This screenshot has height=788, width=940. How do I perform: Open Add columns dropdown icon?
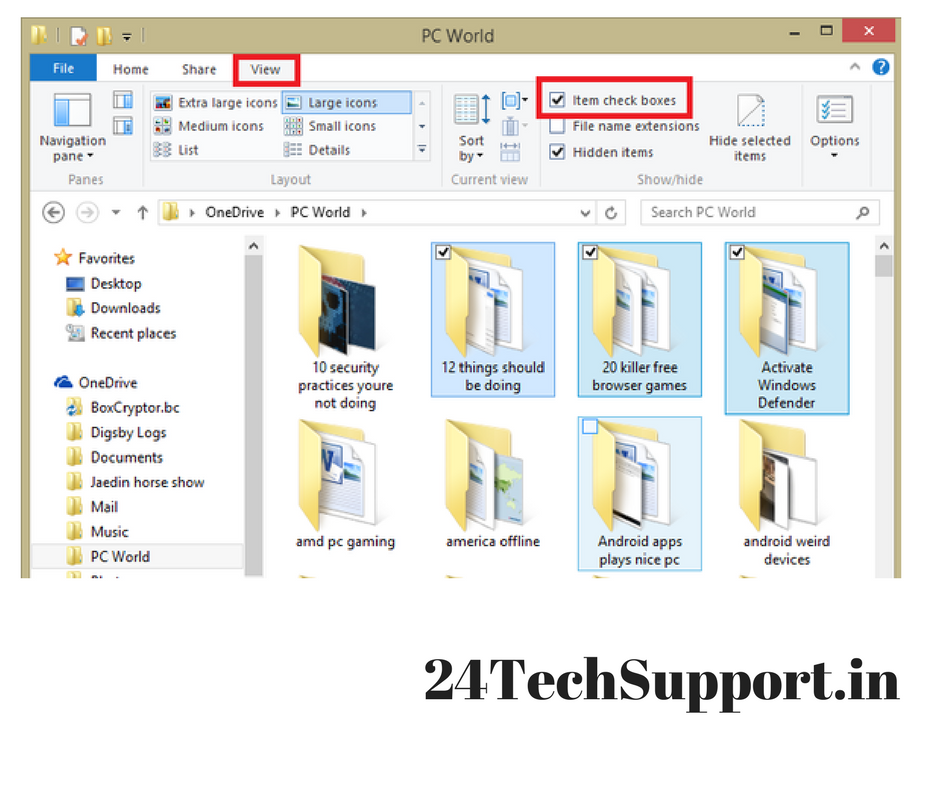tap(514, 127)
